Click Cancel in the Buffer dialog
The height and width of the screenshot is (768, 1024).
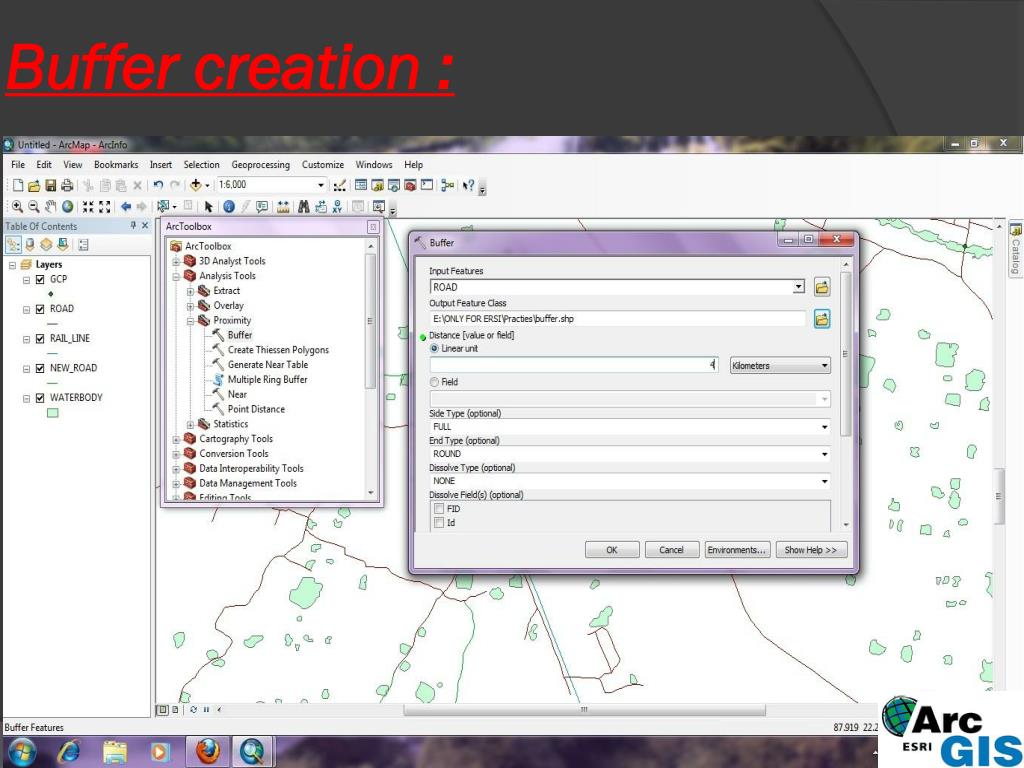[671, 550]
